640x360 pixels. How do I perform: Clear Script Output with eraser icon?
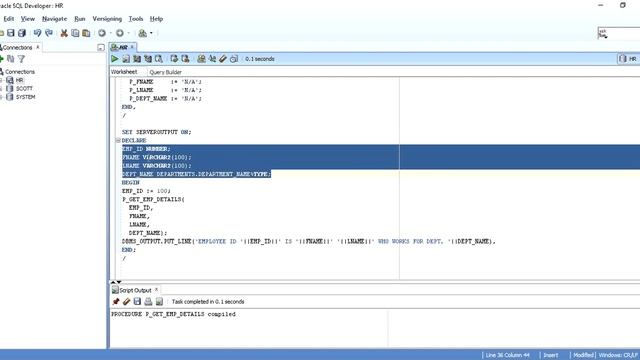point(127,302)
